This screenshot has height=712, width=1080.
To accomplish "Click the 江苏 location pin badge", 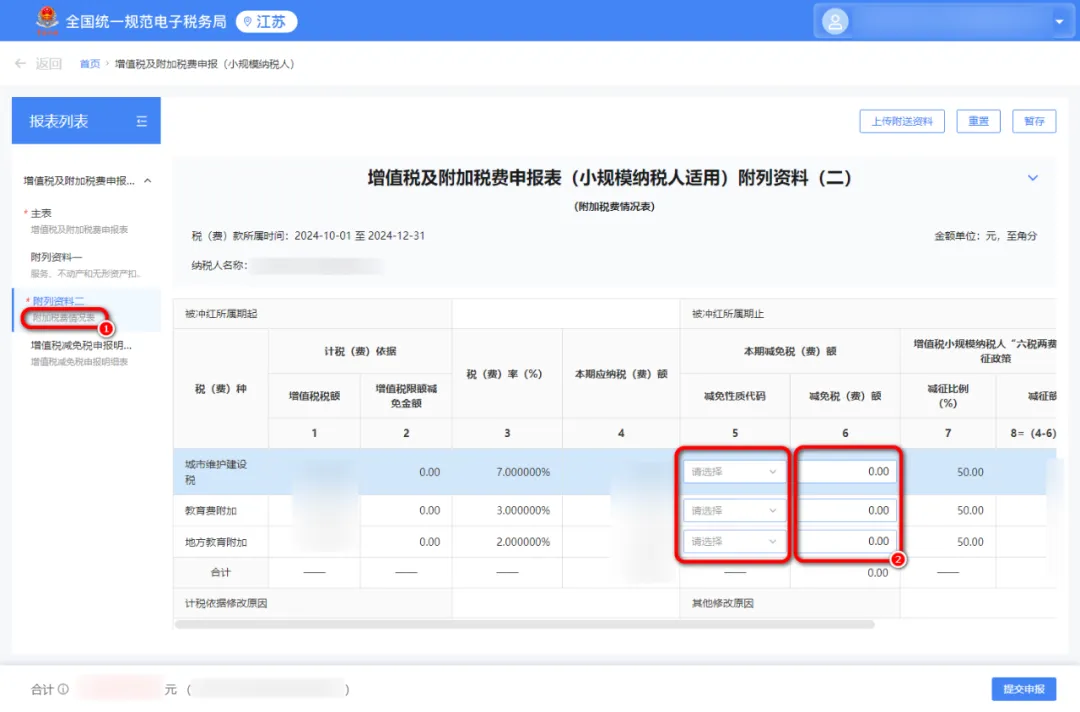I will (x=266, y=21).
